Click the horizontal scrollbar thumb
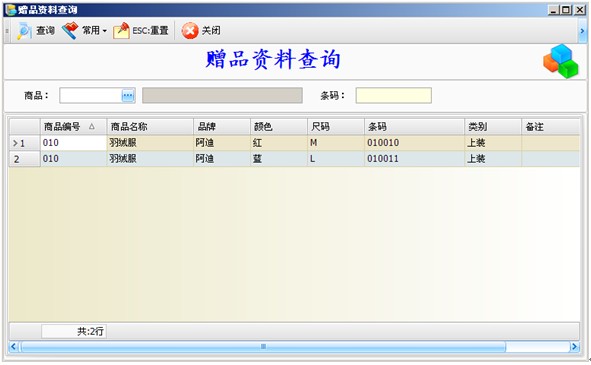The image size is (591, 365). [x=263, y=346]
